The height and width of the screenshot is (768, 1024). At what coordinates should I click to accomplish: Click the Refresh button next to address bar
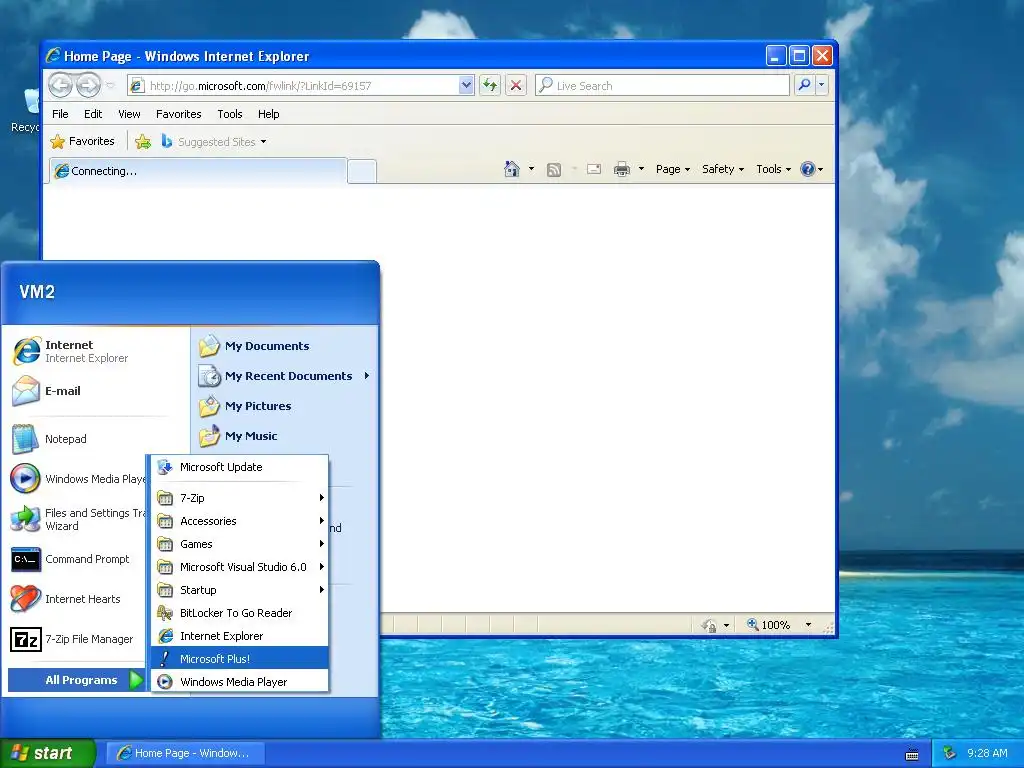(490, 85)
